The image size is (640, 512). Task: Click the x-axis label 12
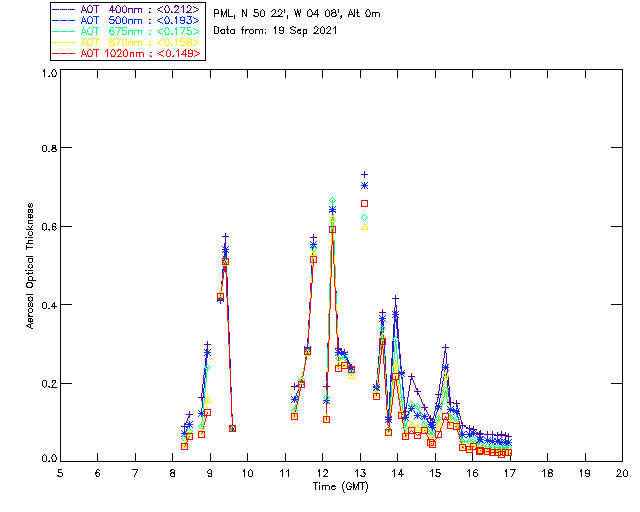click(x=322, y=473)
